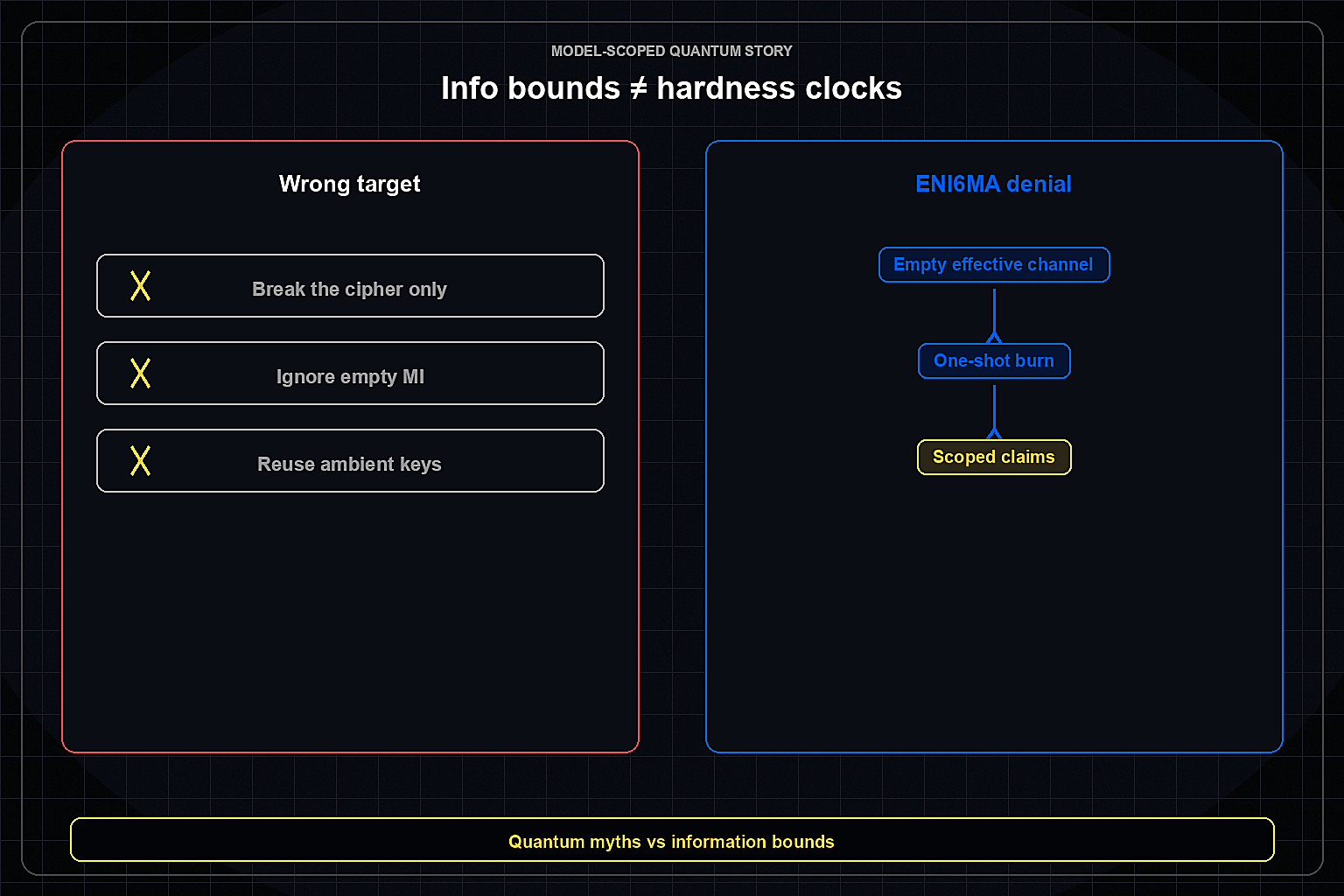
Task: Click empty area of red Wrong target panel
Action: tap(350, 621)
